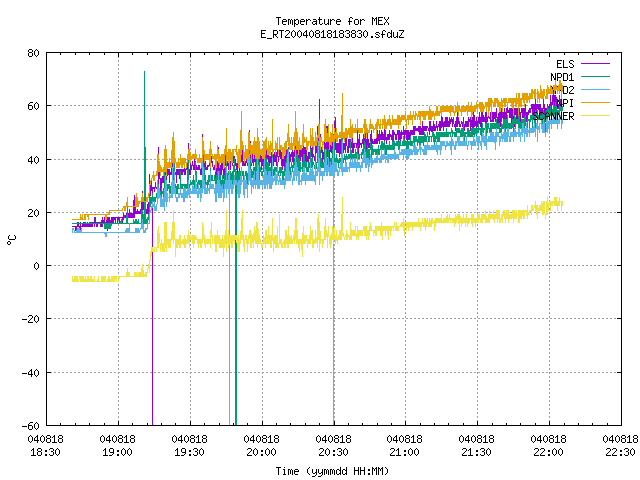This screenshot has height=480, width=640.
Task: Click the x-axis title 'Time (yymmdd HH:MM)'
Action: tap(332, 471)
